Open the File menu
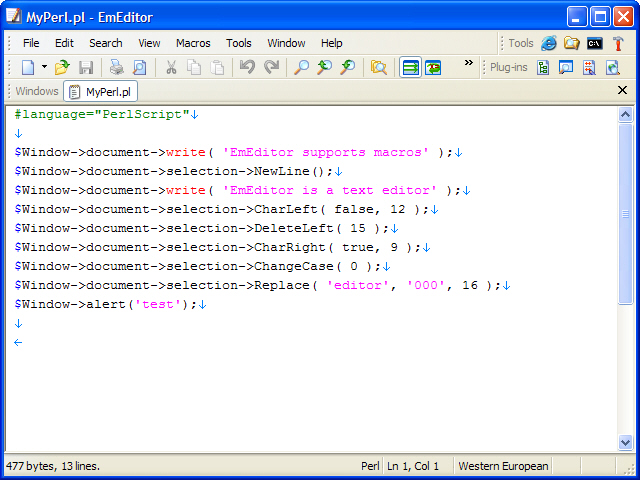This screenshot has width=640, height=480. 31,43
